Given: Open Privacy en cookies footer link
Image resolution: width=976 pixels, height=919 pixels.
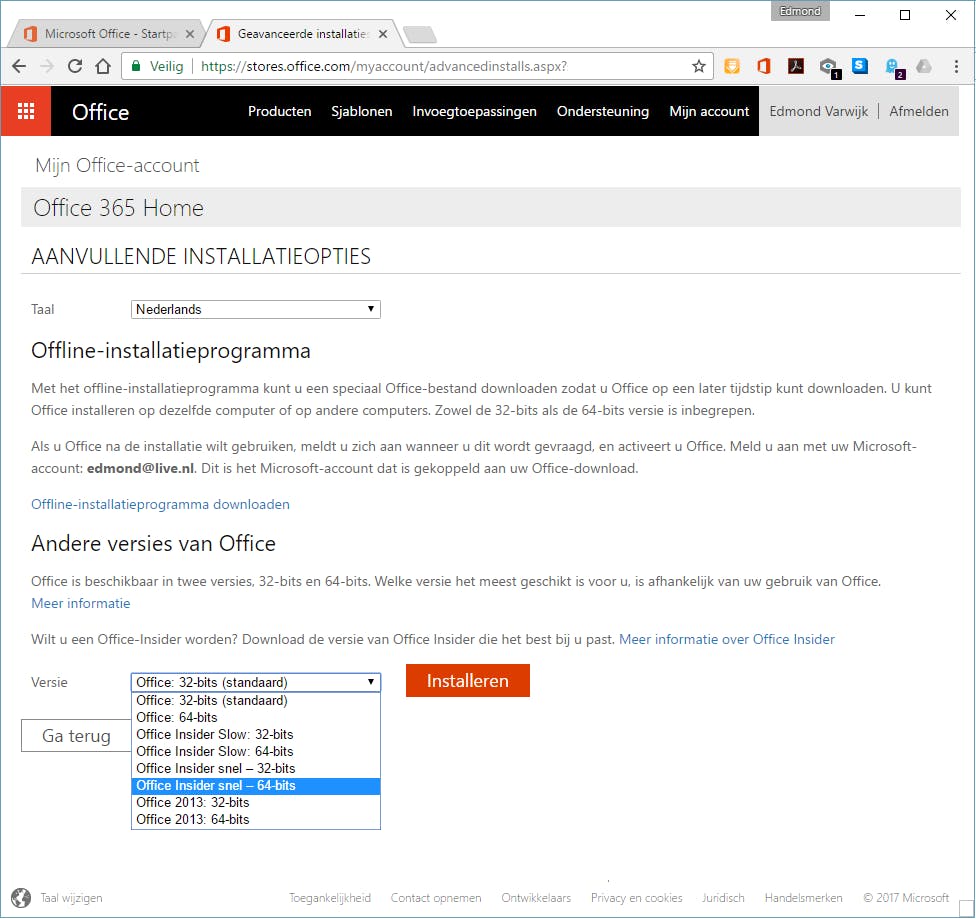Looking at the screenshot, I should click(636, 898).
